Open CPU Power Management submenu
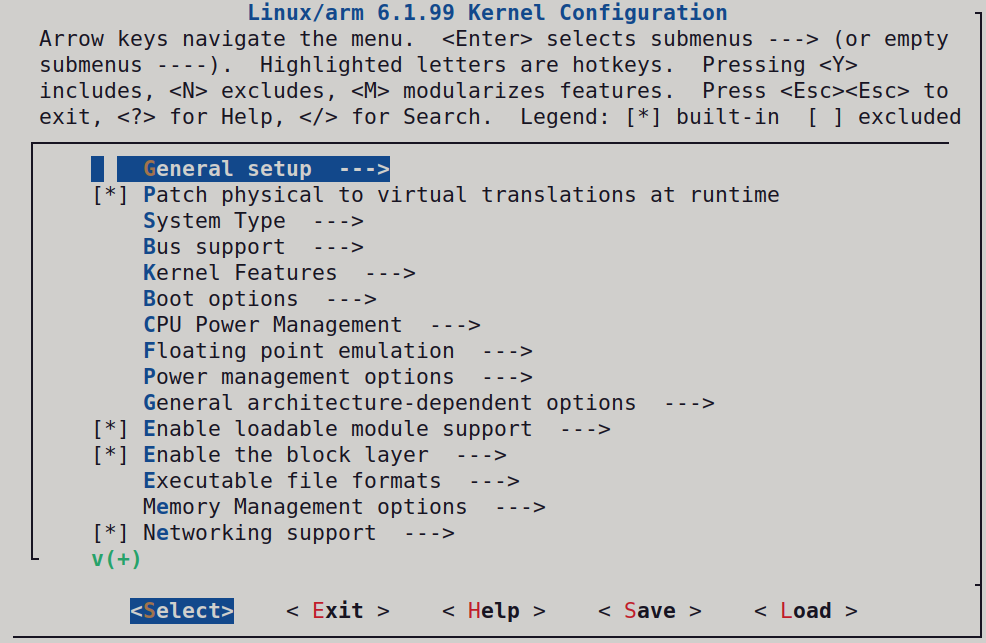The height and width of the screenshot is (643, 986). coord(311,325)
